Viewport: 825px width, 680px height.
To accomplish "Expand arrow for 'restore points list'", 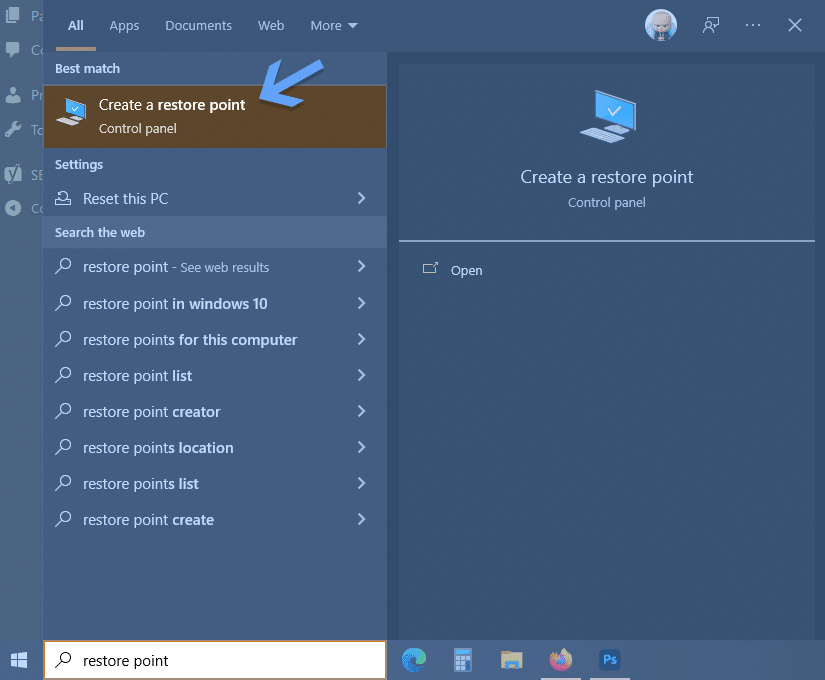I will [x=361, y=483].
